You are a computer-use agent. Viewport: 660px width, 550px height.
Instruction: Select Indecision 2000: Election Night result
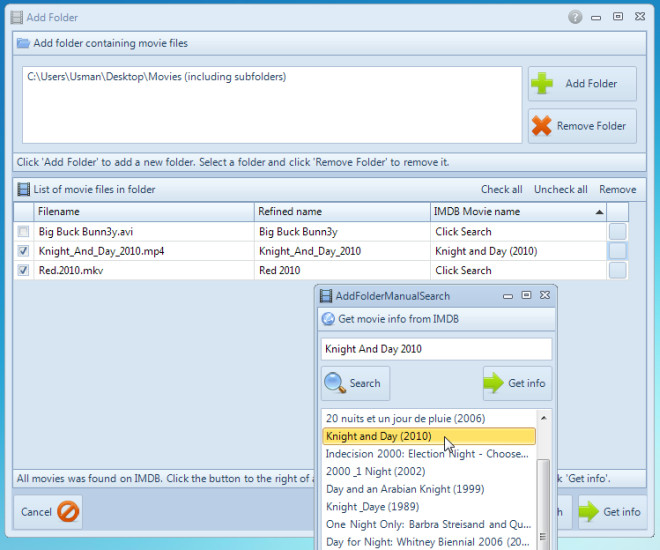pos(429,454)
